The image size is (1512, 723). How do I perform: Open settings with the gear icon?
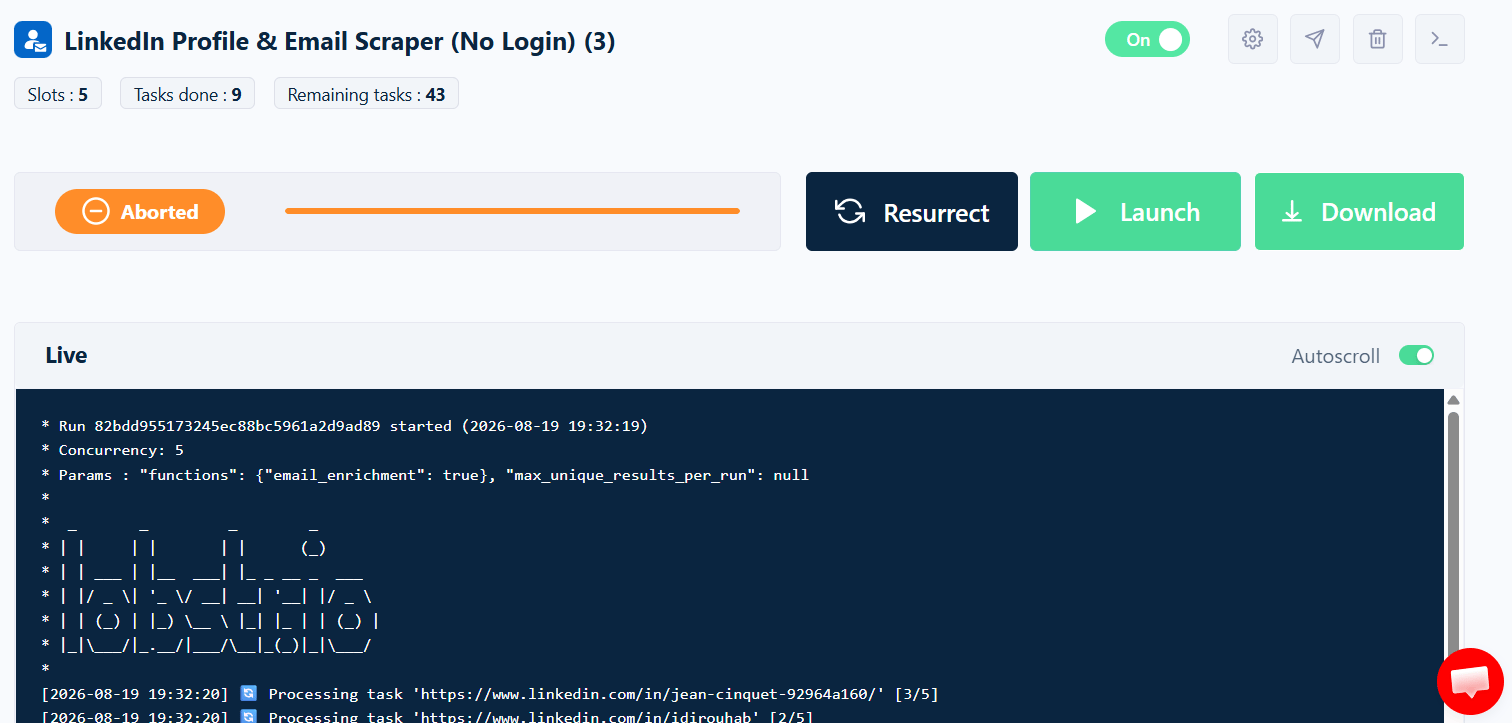[x=1252, y=39]
